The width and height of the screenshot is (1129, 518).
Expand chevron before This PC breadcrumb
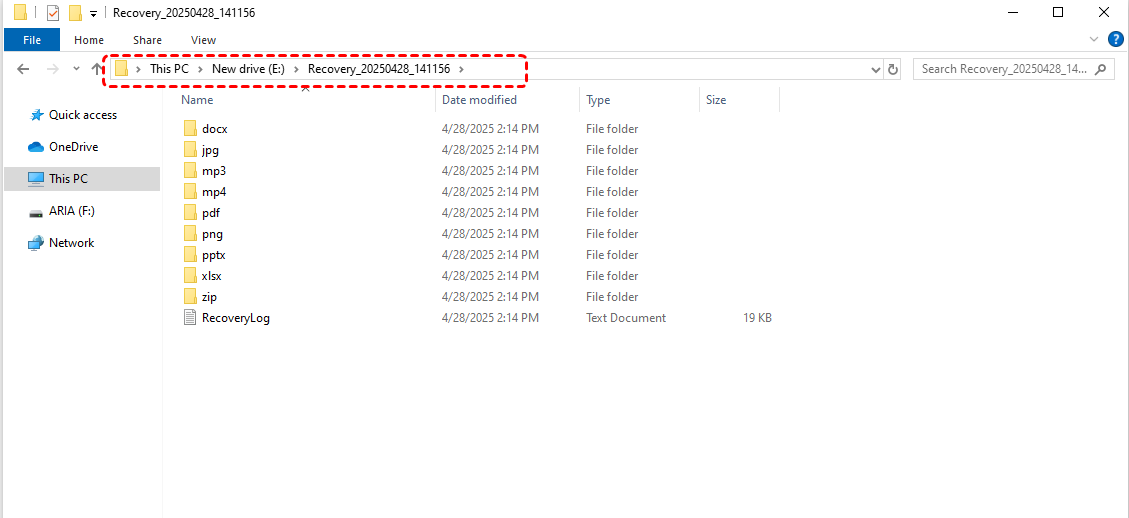click(x=138, y=69)
